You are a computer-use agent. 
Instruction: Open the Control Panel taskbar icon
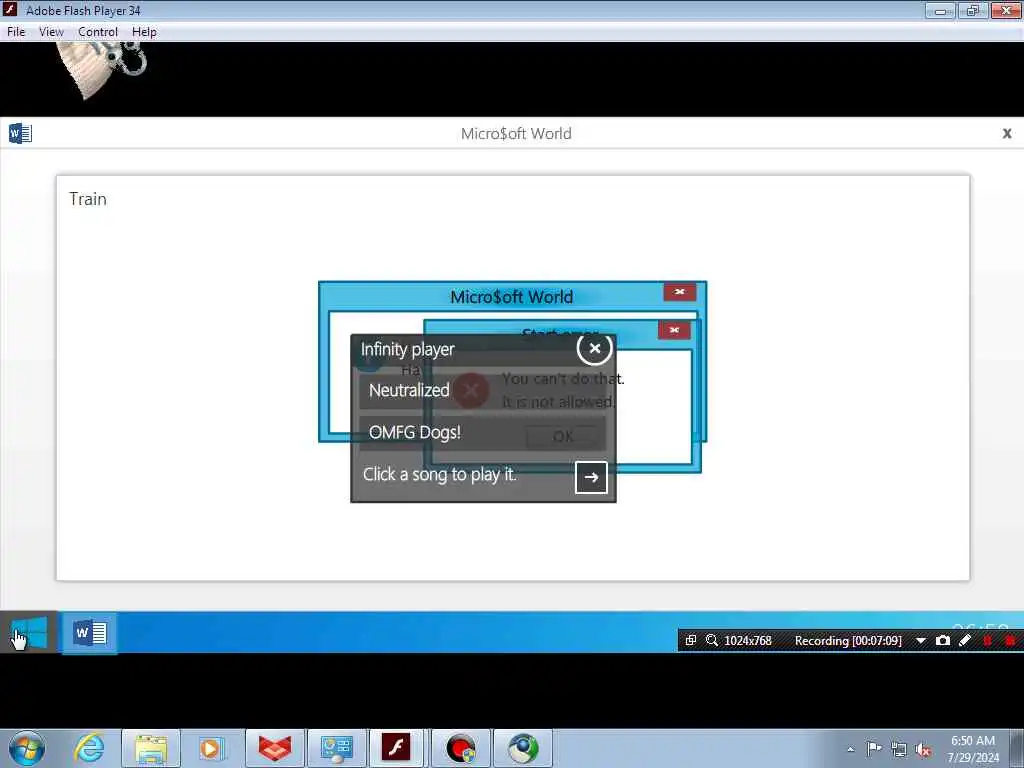point(336,748)
